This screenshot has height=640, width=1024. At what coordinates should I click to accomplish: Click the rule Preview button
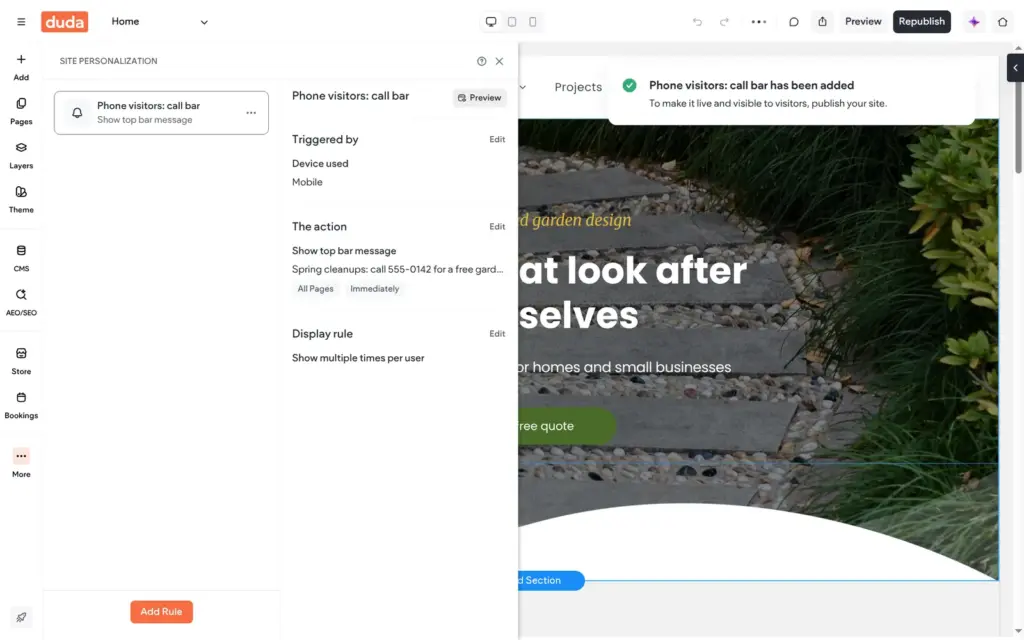(479, 98)
